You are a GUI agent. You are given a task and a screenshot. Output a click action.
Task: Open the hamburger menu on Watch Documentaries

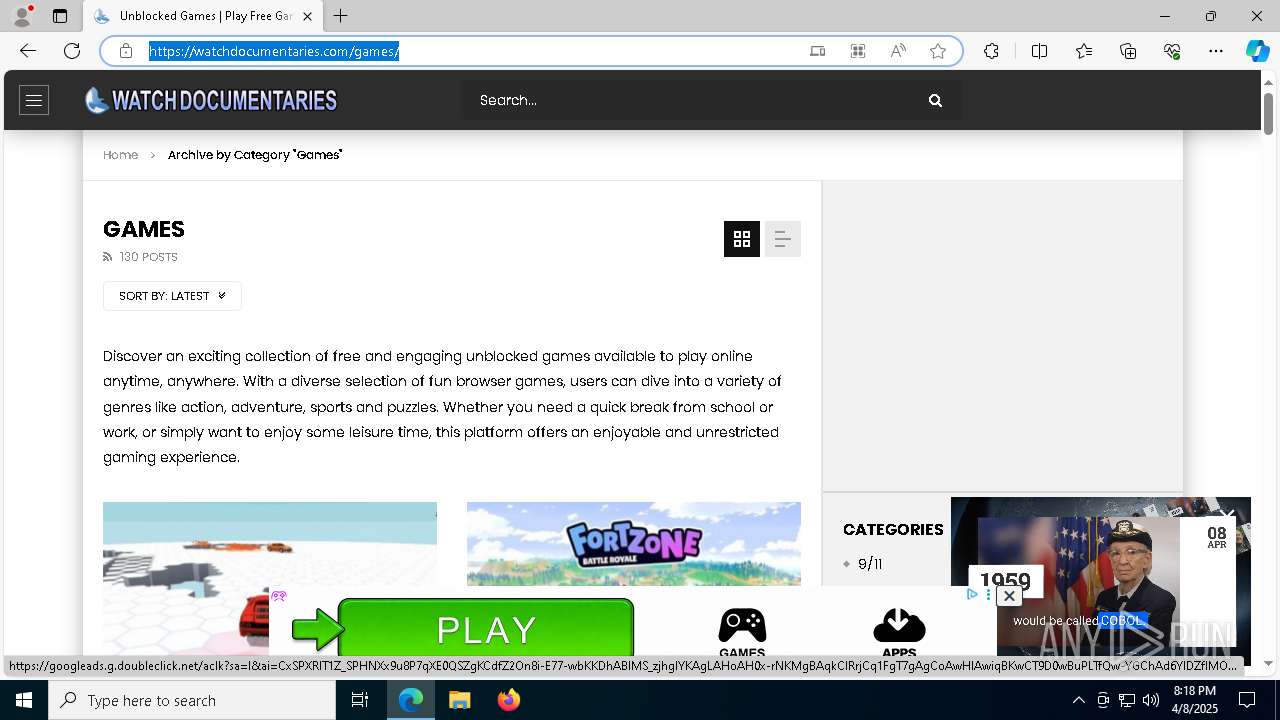pos(34,100)
